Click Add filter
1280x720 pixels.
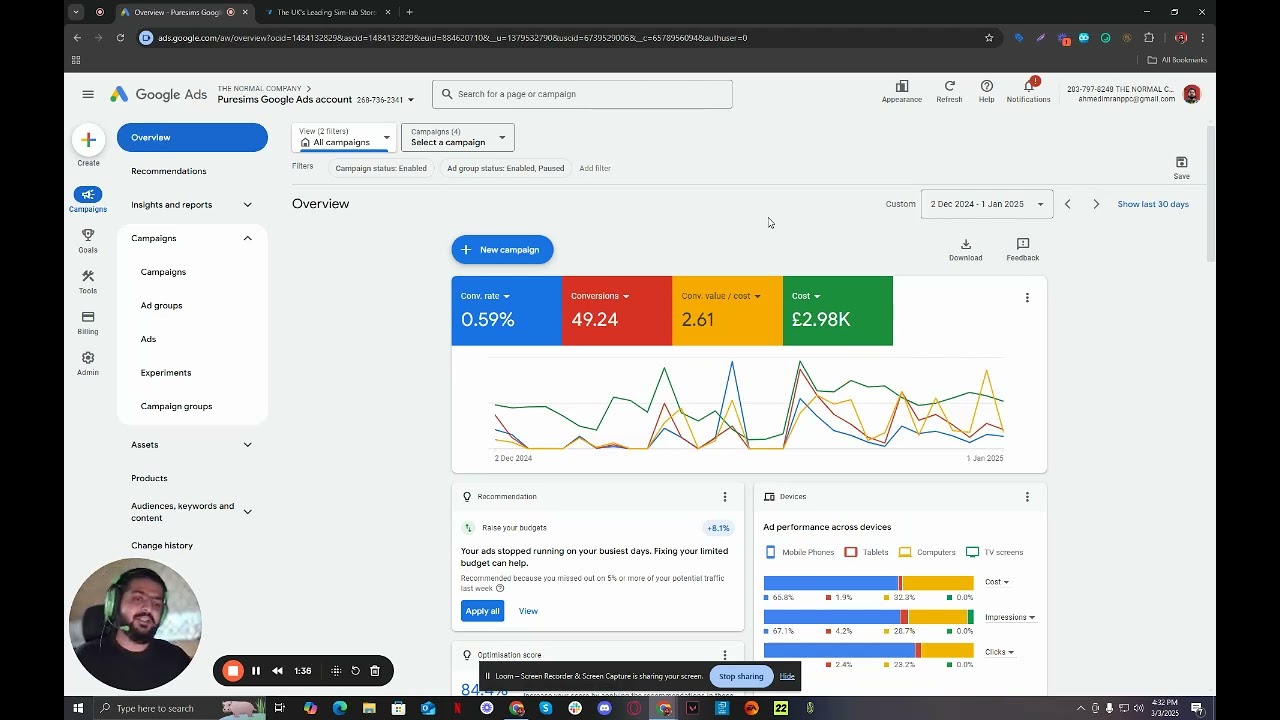[595, 168]
